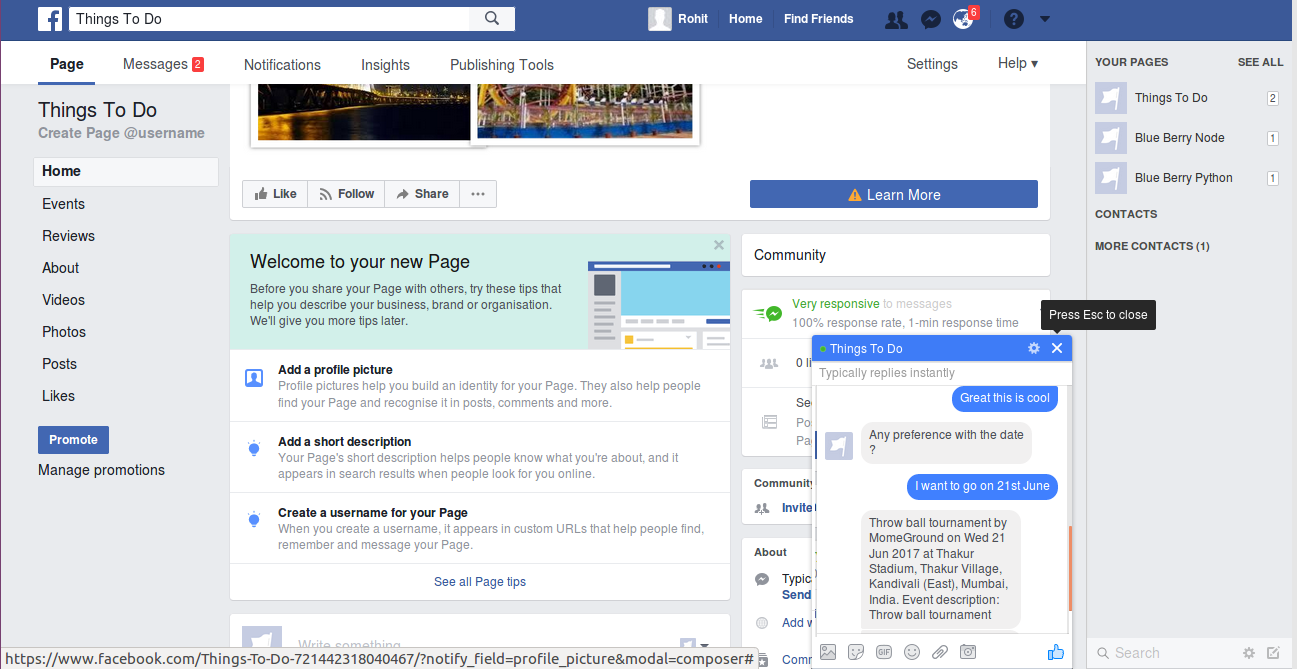Open Blue Berry Python in Your Pages
The width and height of the screenshot is (1297, 669).
1187,178
